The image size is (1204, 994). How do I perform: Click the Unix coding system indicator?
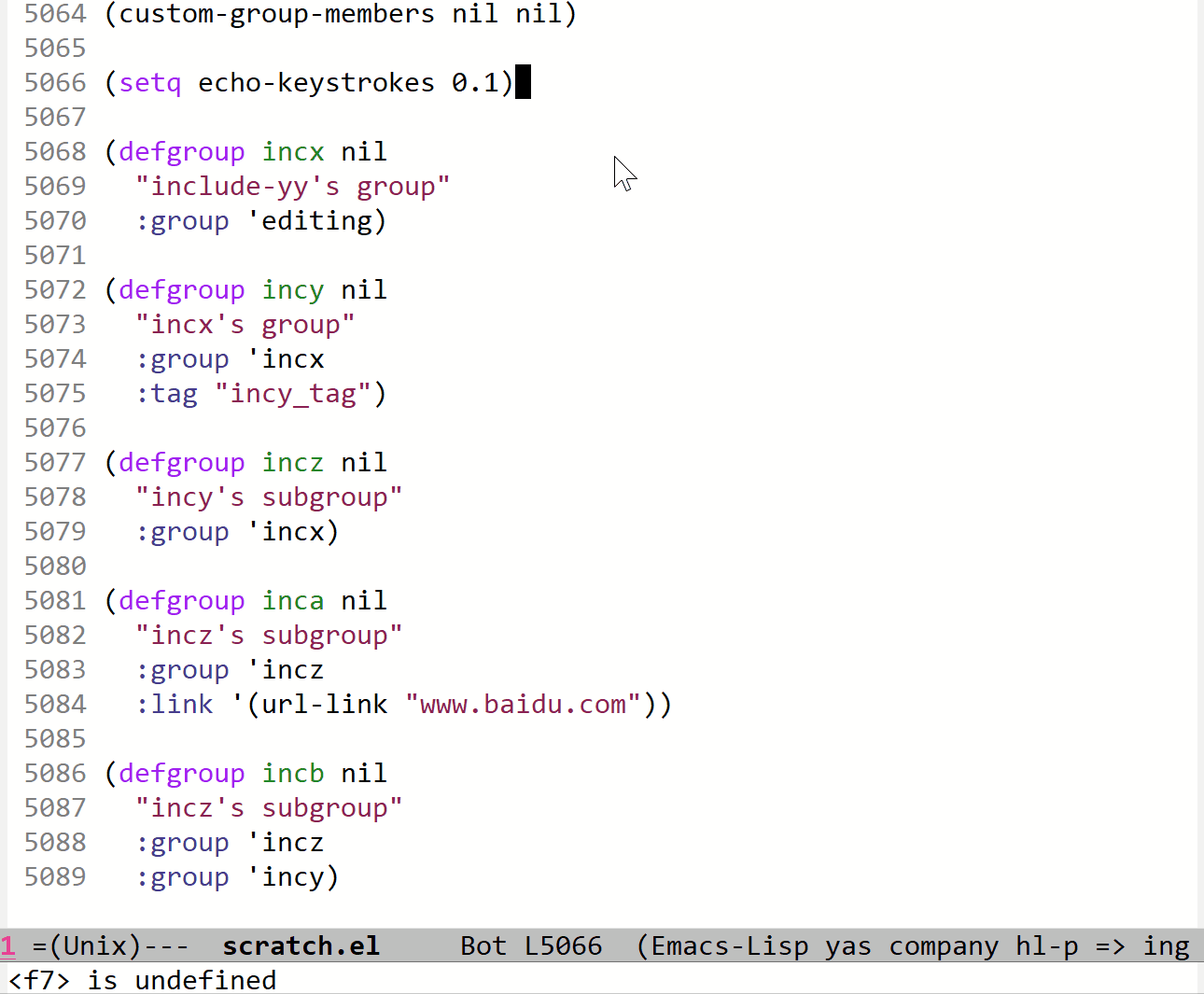click(93, 945)
